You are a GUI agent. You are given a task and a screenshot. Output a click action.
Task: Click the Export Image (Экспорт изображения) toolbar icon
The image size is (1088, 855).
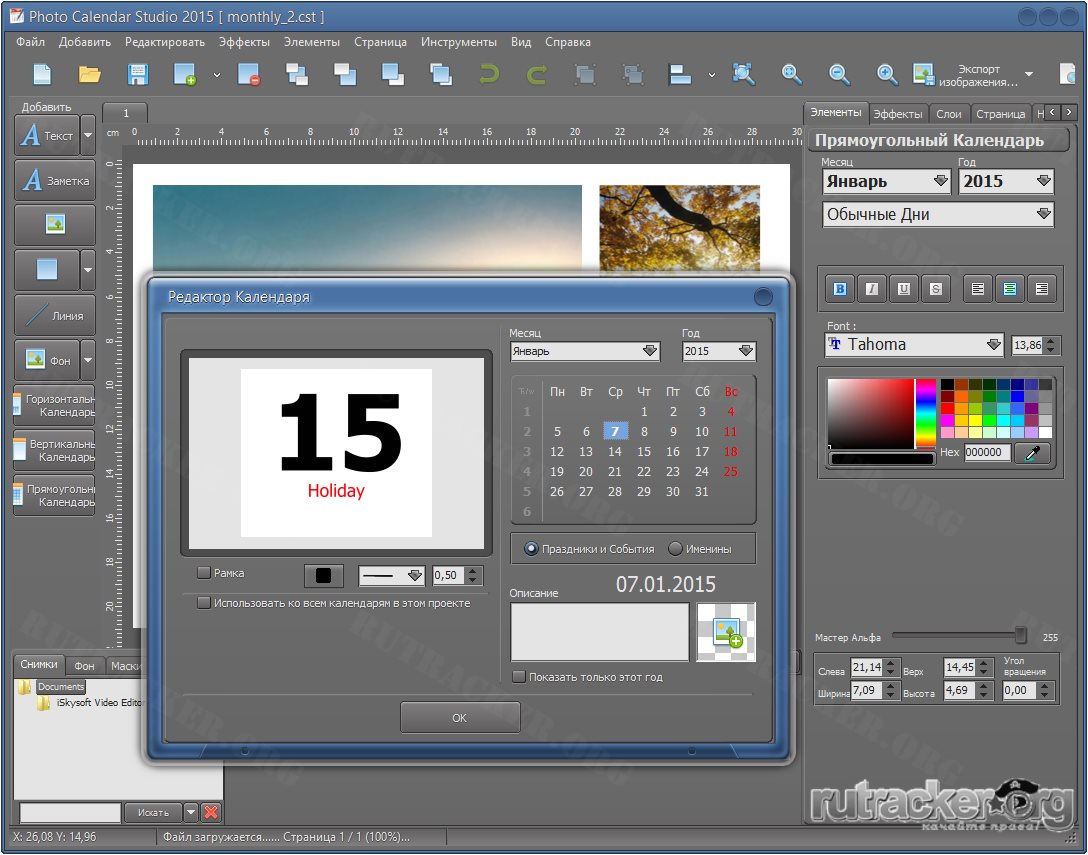(x=923, y=74)
